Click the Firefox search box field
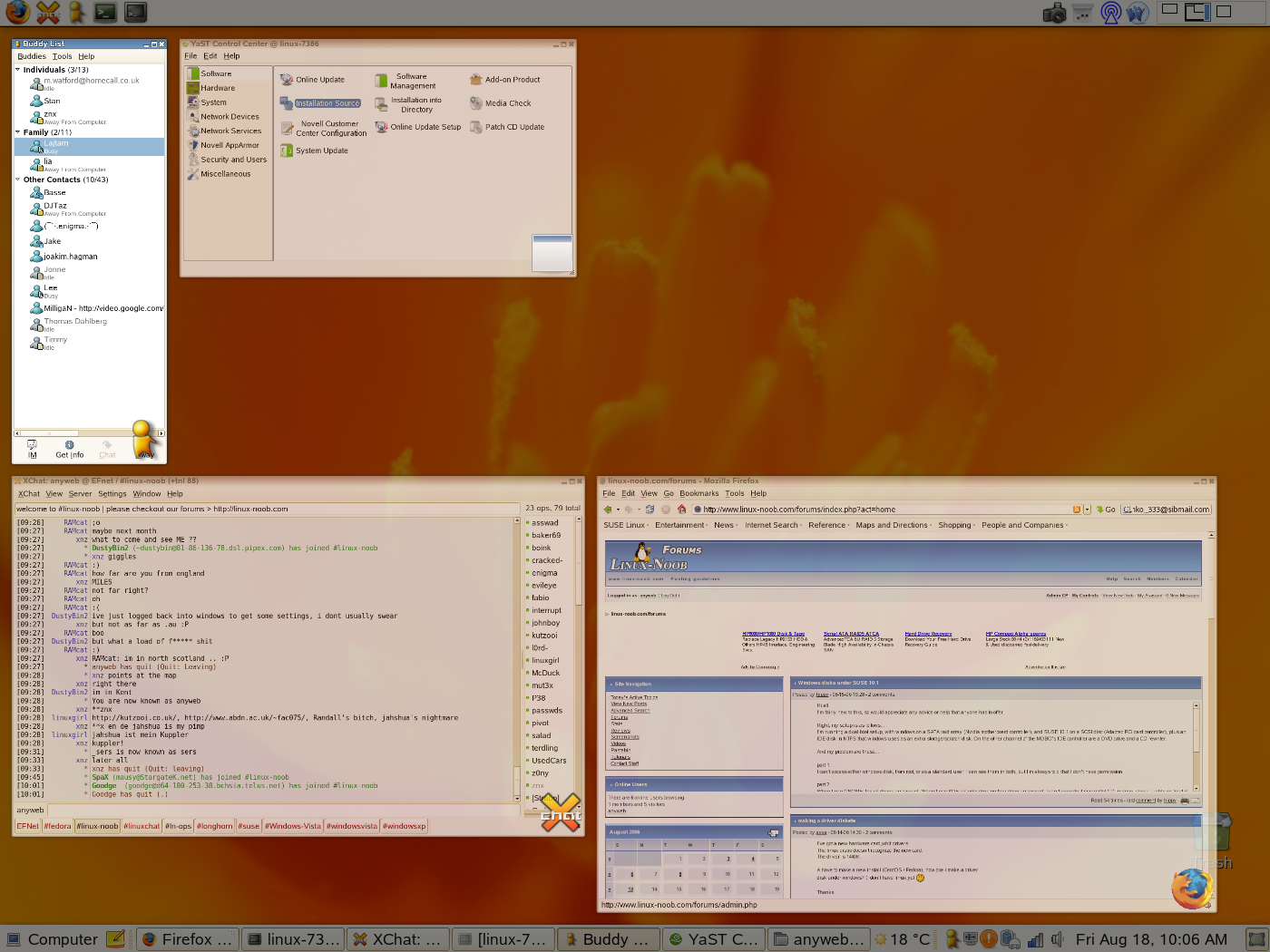 click(x=1166, y=510)
